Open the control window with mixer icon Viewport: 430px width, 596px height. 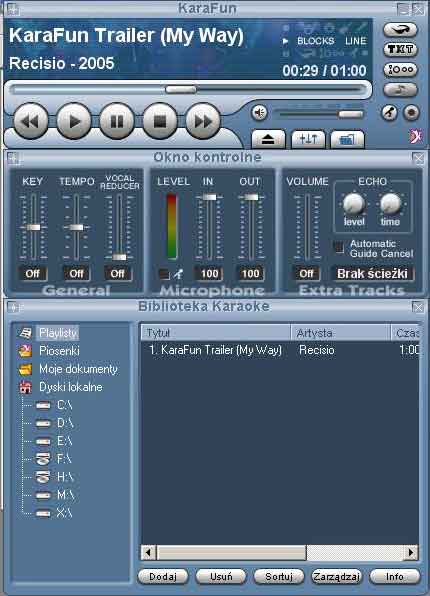tap(308, 139)
